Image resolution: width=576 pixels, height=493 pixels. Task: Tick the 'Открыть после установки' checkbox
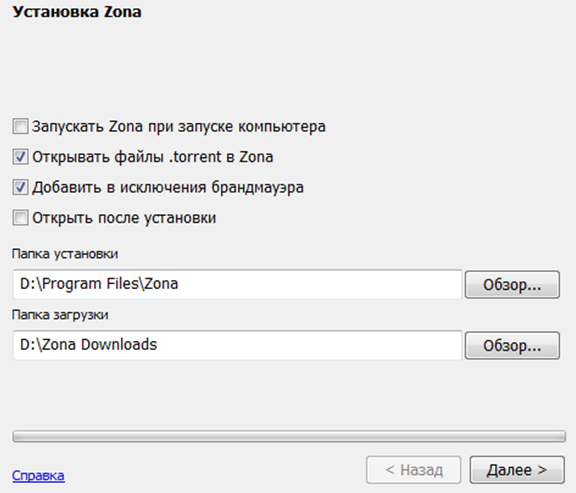pos(20,218)
